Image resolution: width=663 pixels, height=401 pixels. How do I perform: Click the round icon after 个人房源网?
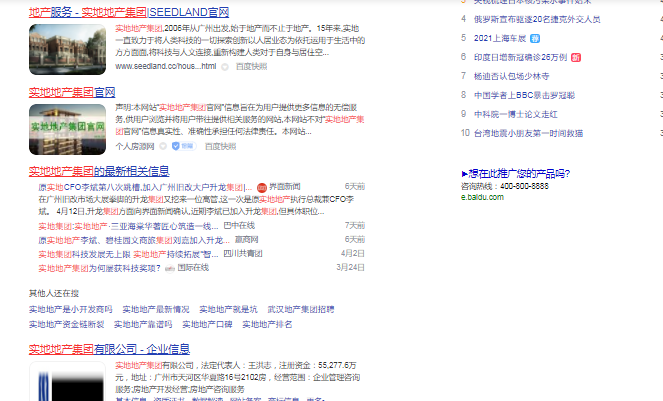tap(163, 146)
